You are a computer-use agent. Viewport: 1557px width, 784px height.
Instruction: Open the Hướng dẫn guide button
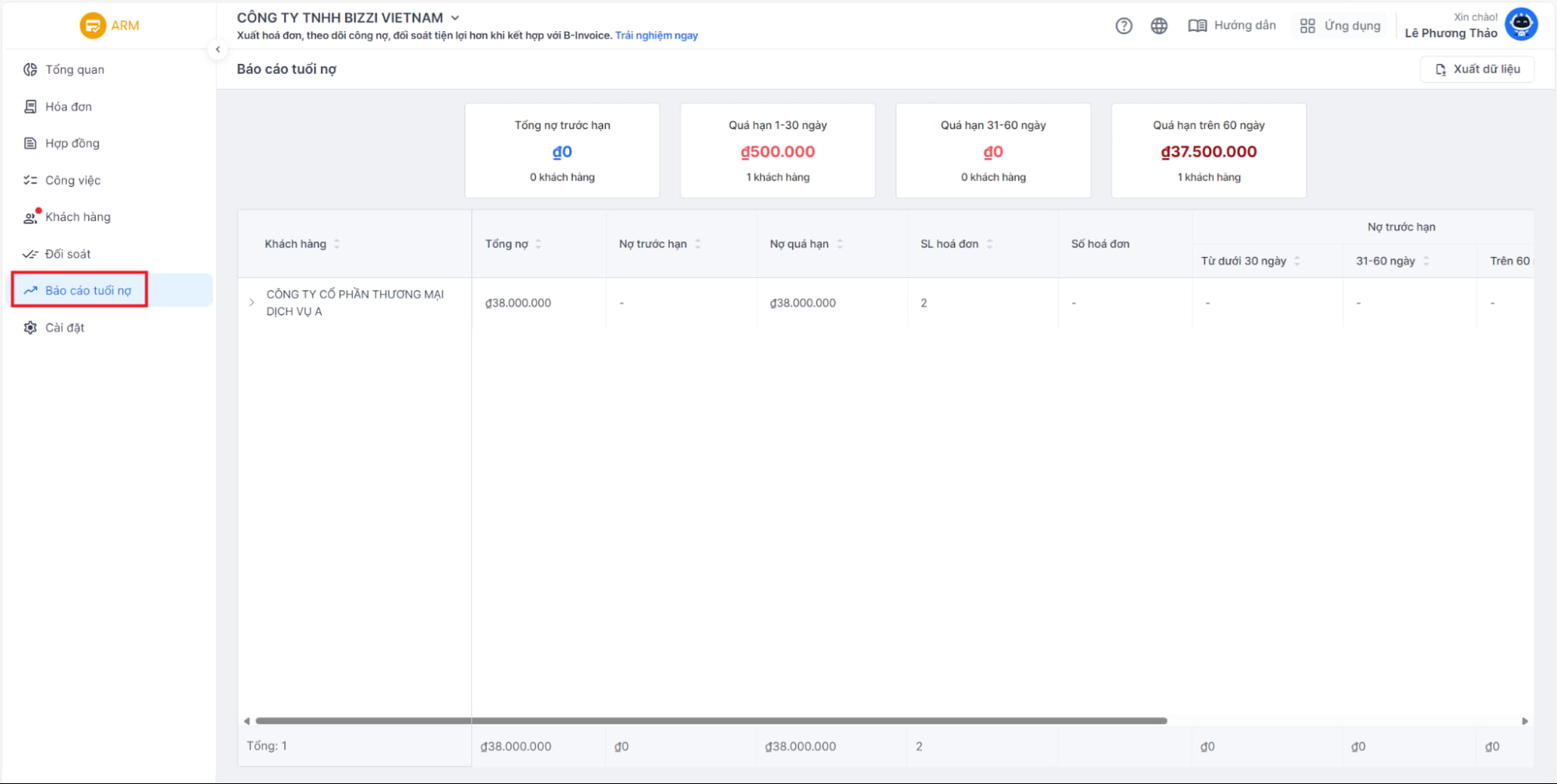click(1232, 26)
